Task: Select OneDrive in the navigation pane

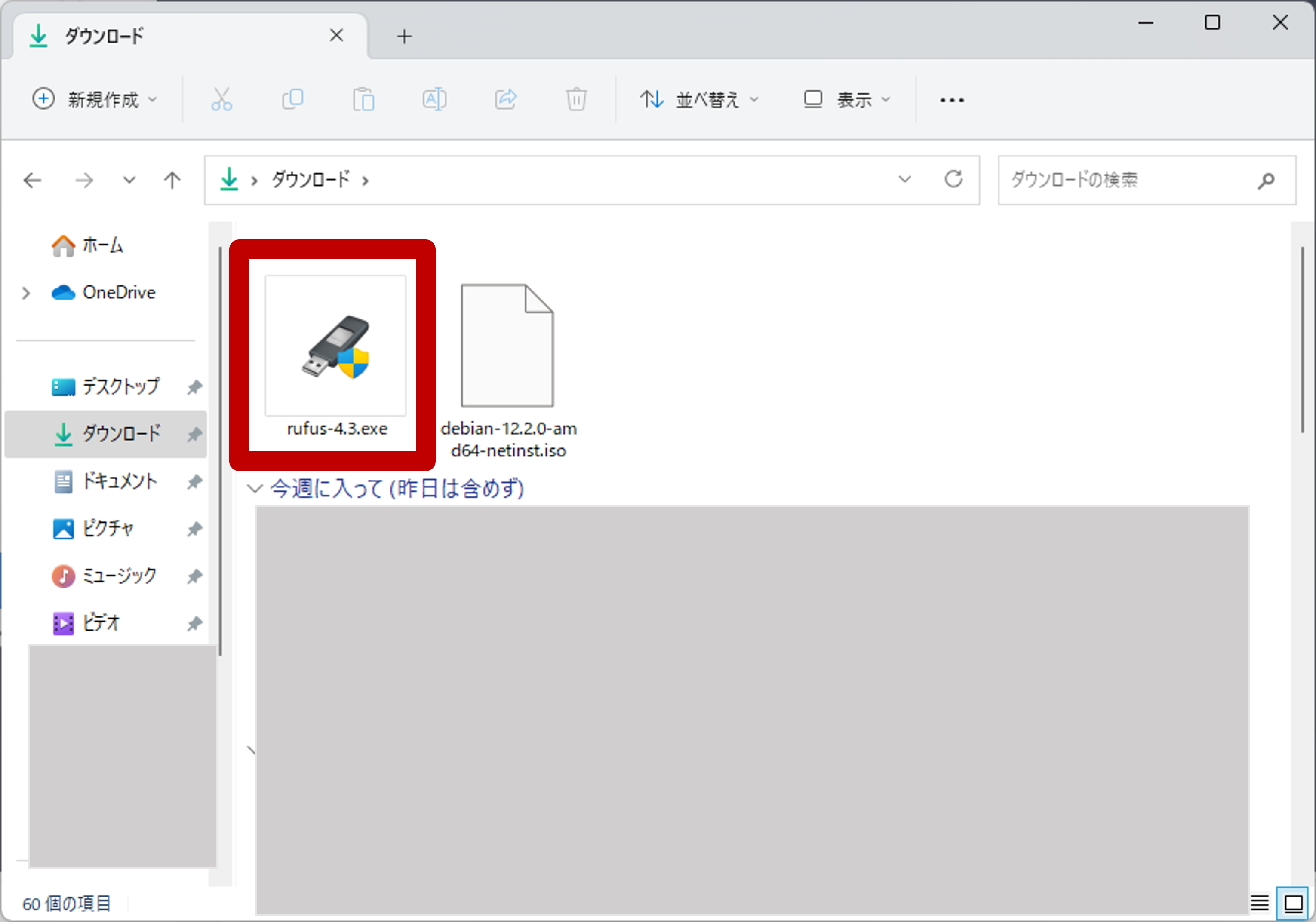Action: coord(119,292)
